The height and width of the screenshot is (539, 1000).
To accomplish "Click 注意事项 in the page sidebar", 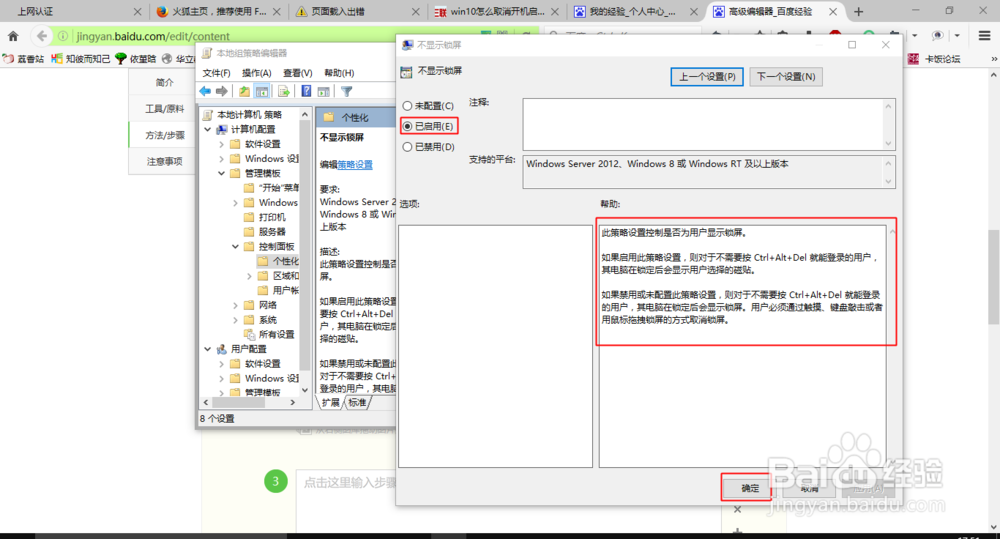I will coord(165,161).
